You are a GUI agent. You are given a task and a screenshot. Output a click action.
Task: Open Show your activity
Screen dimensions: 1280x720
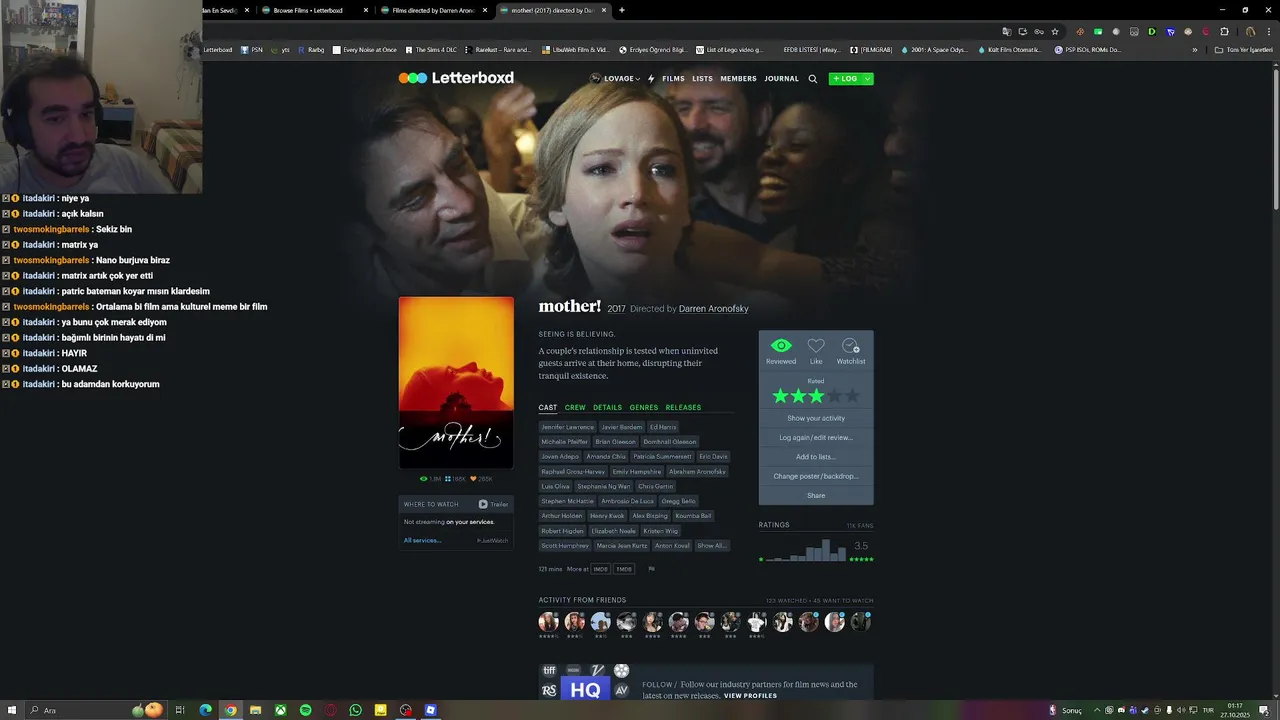point(816,418)
